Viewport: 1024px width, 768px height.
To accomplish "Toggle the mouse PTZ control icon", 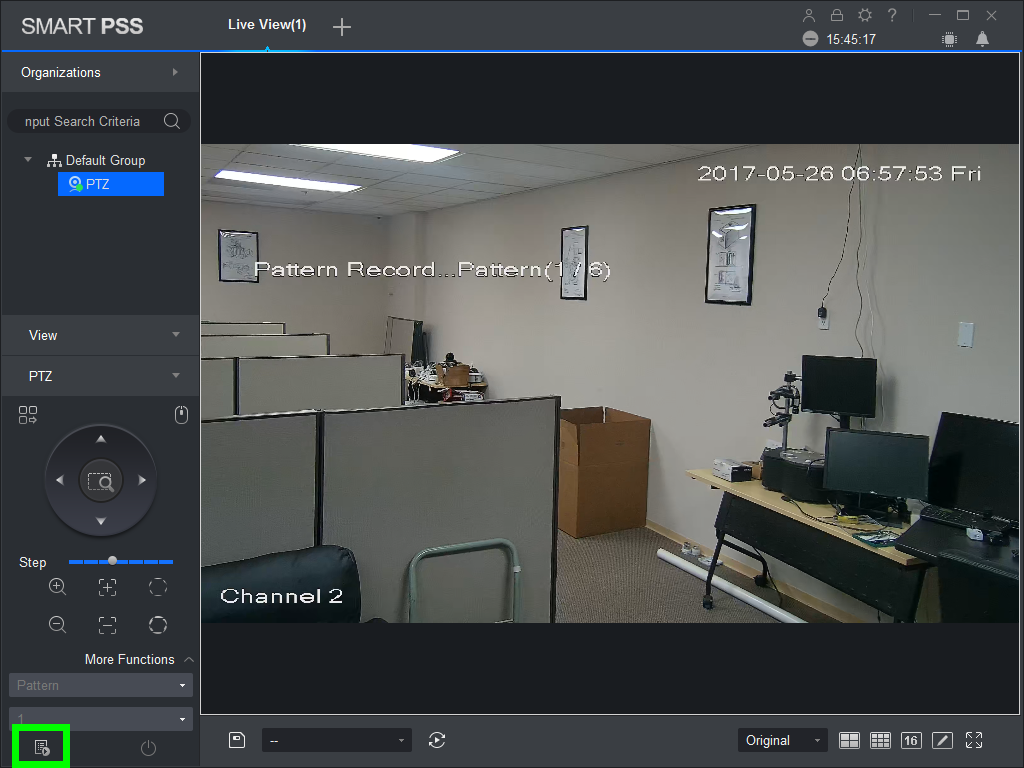I will click(182, 415).
